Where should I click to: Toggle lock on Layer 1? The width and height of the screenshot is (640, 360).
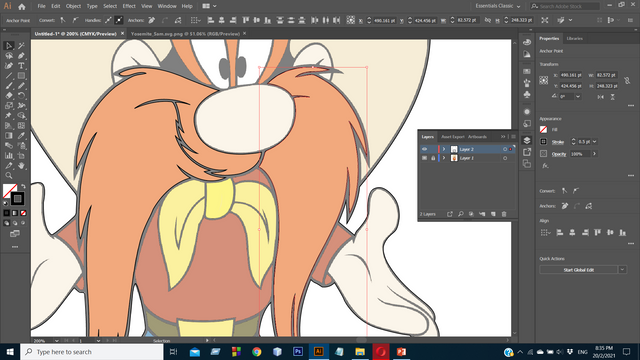pyautogui.click(x=433, y=158)
